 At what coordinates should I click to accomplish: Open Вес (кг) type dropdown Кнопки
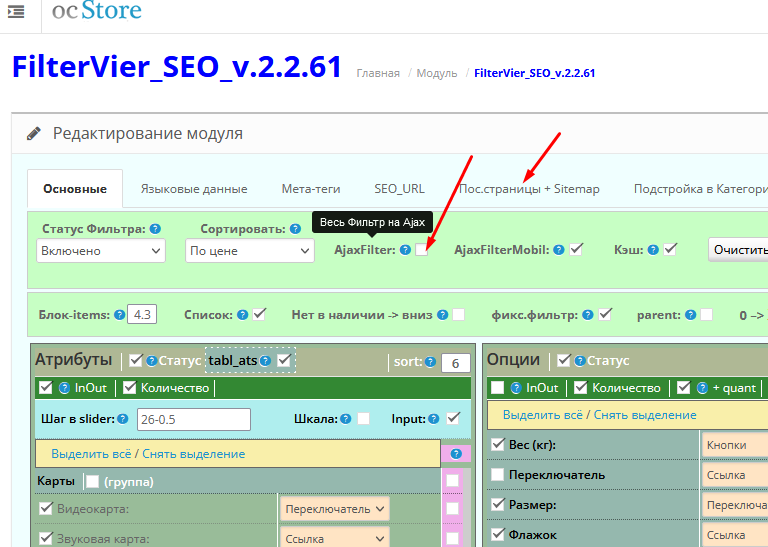point(735,445)
